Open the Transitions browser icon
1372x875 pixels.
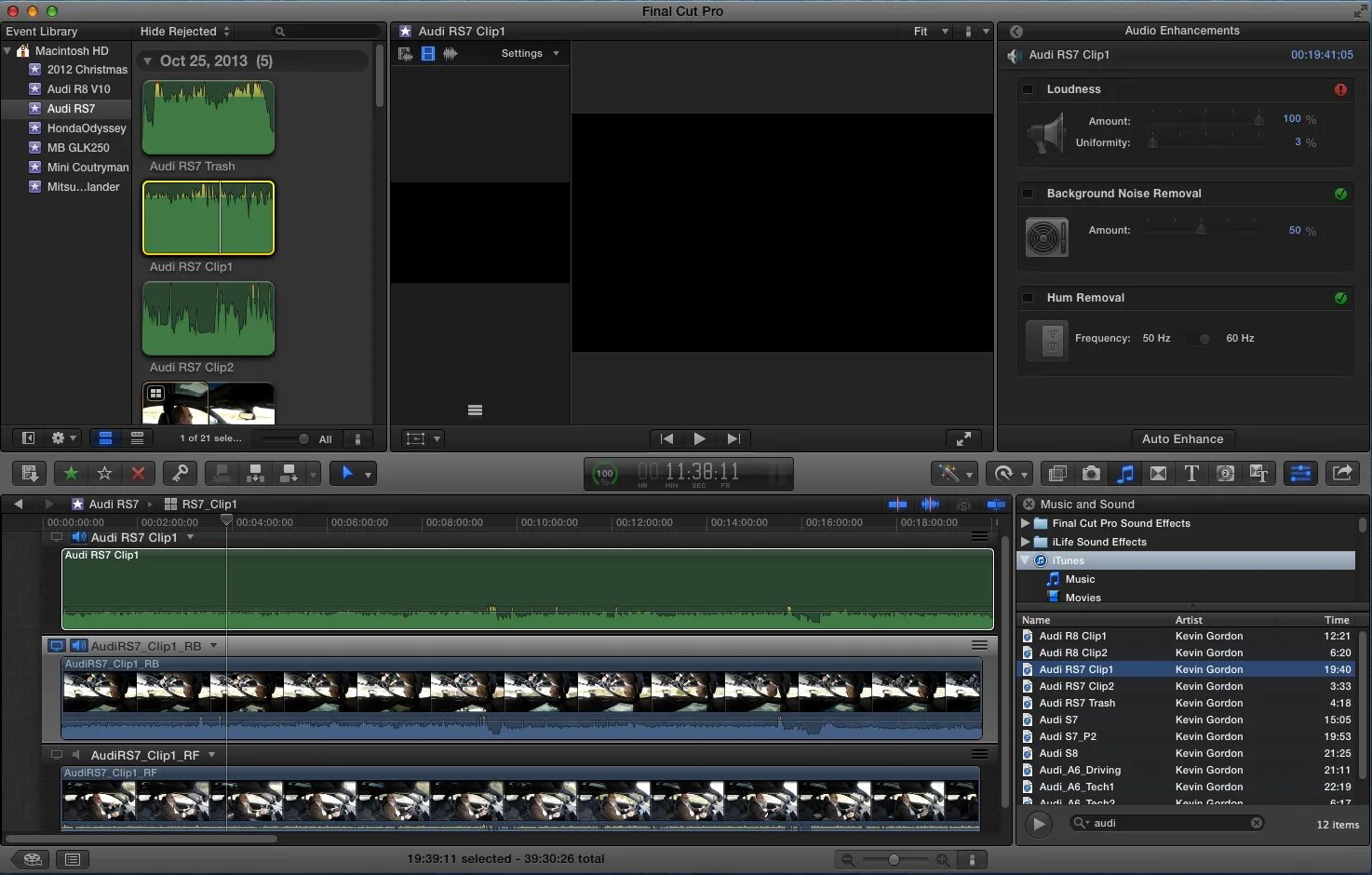pos(1158,474)
